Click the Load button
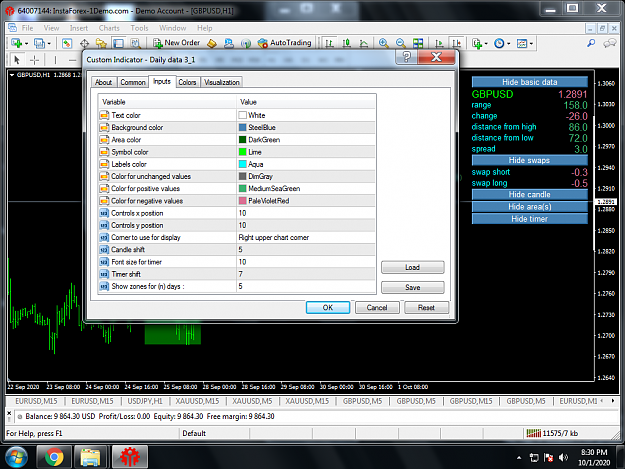The height and width of the screenshot is (469, 625). click(x=413, y=267)
